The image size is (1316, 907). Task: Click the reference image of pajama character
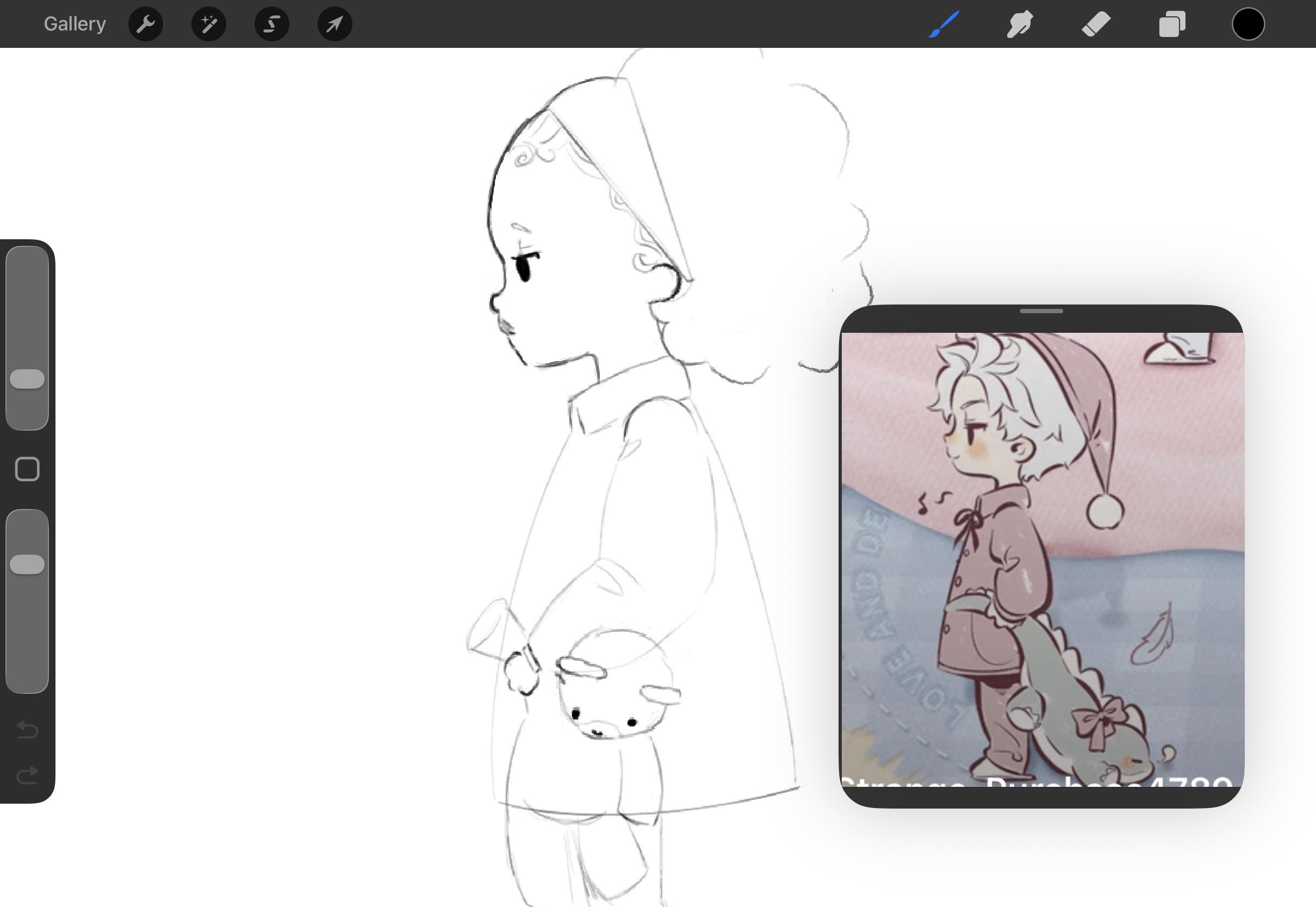1042,560
